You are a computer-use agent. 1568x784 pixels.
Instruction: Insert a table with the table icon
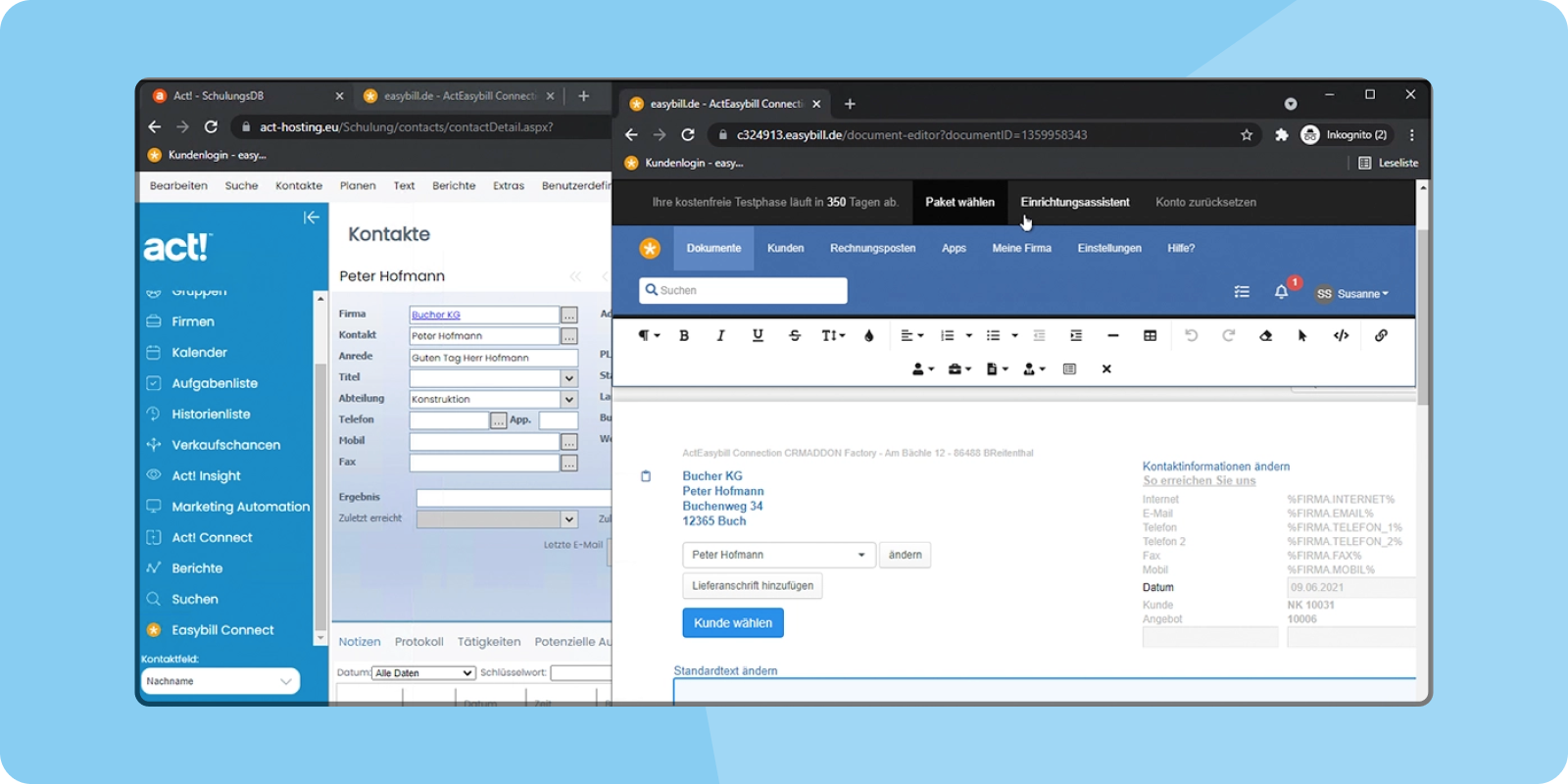(1150, 335)
